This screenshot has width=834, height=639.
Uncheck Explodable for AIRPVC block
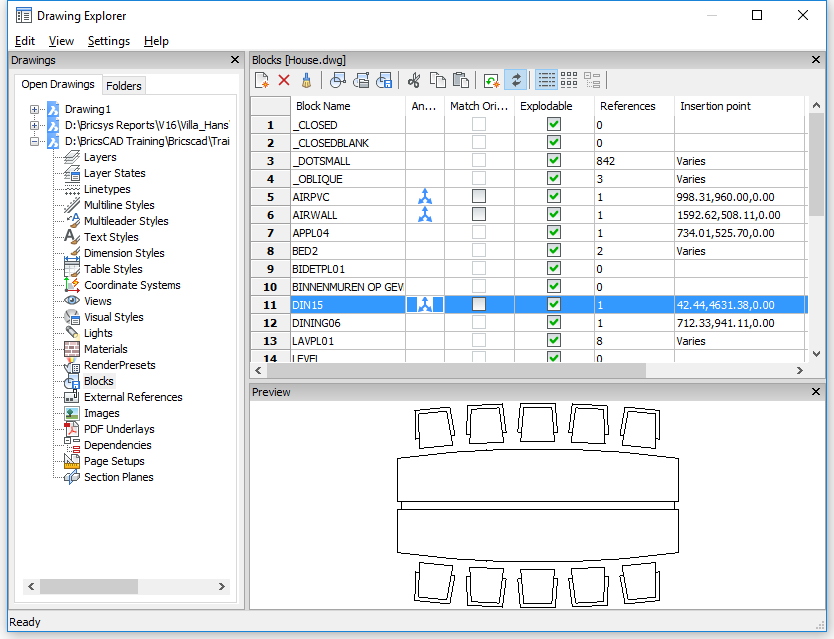(554, 197)
